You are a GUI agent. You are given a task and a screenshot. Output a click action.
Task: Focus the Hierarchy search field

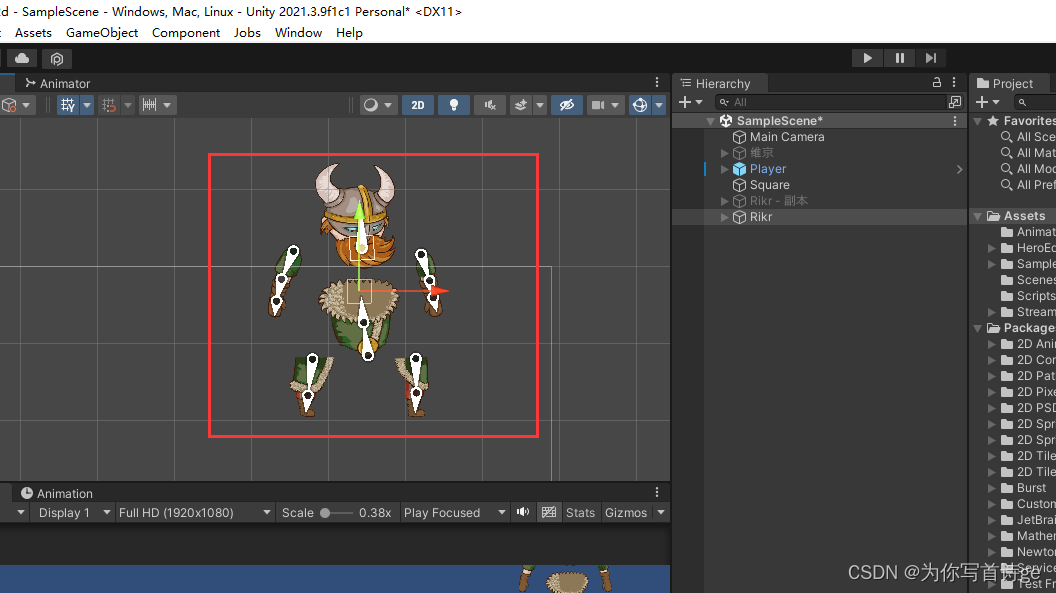coord(830,102)
